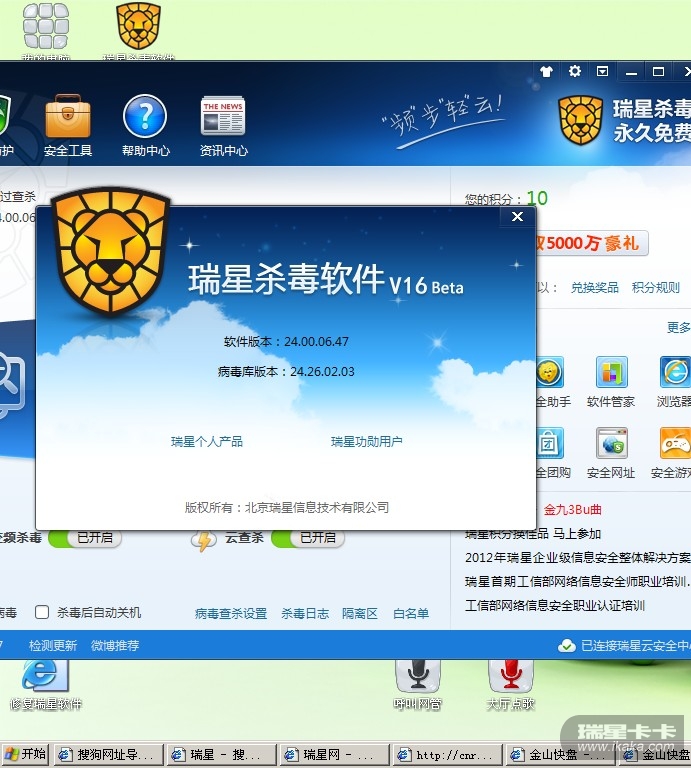Open 病毒查杀设置 link
This screenshot has width=691, height=768.
click(x=231, y=613)
